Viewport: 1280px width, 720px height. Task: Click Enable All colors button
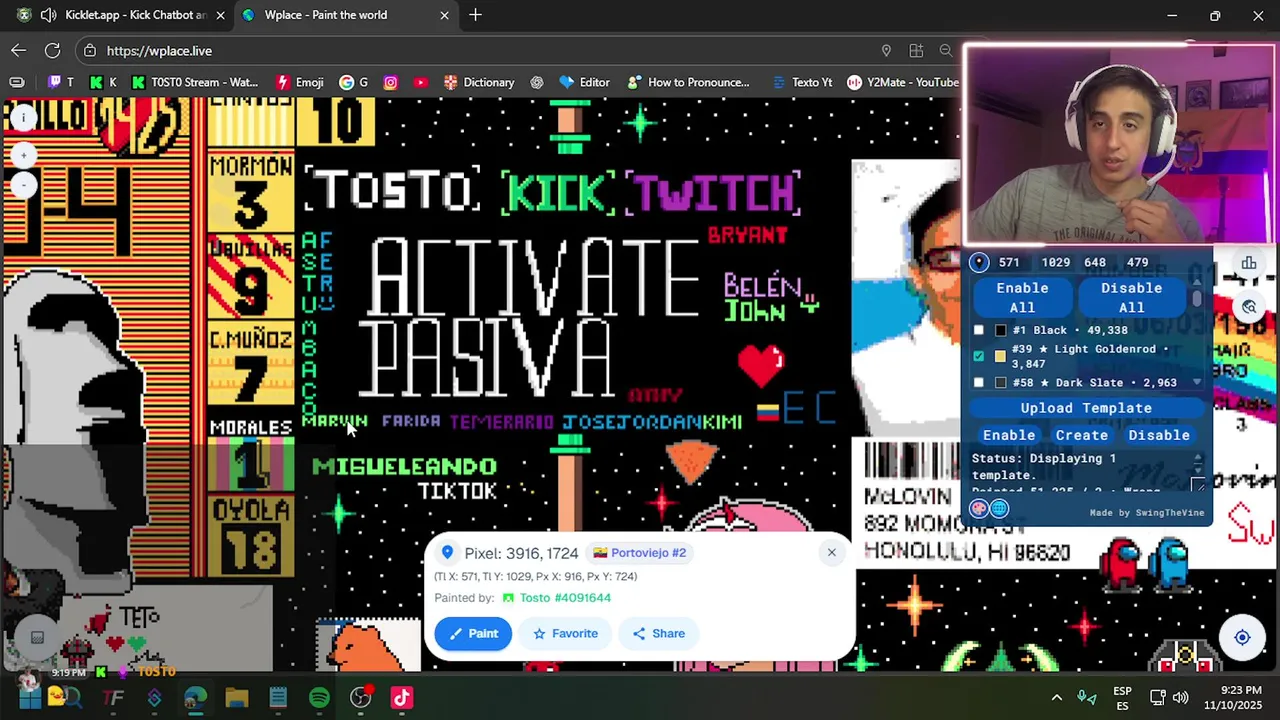(x=1022, y=298)
